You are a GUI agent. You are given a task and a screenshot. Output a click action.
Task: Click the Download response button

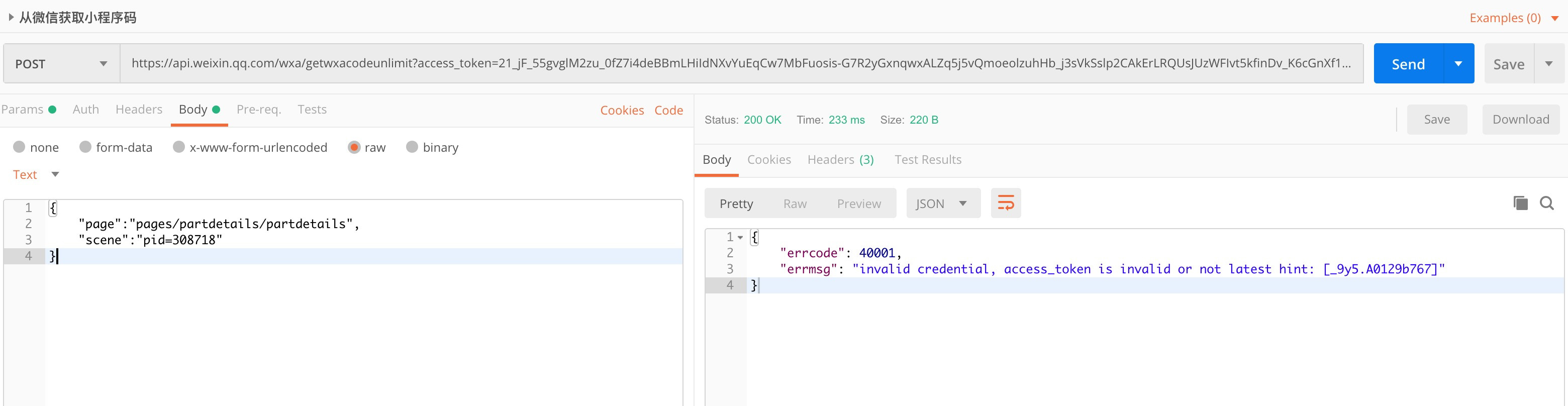coord(1520,119)
